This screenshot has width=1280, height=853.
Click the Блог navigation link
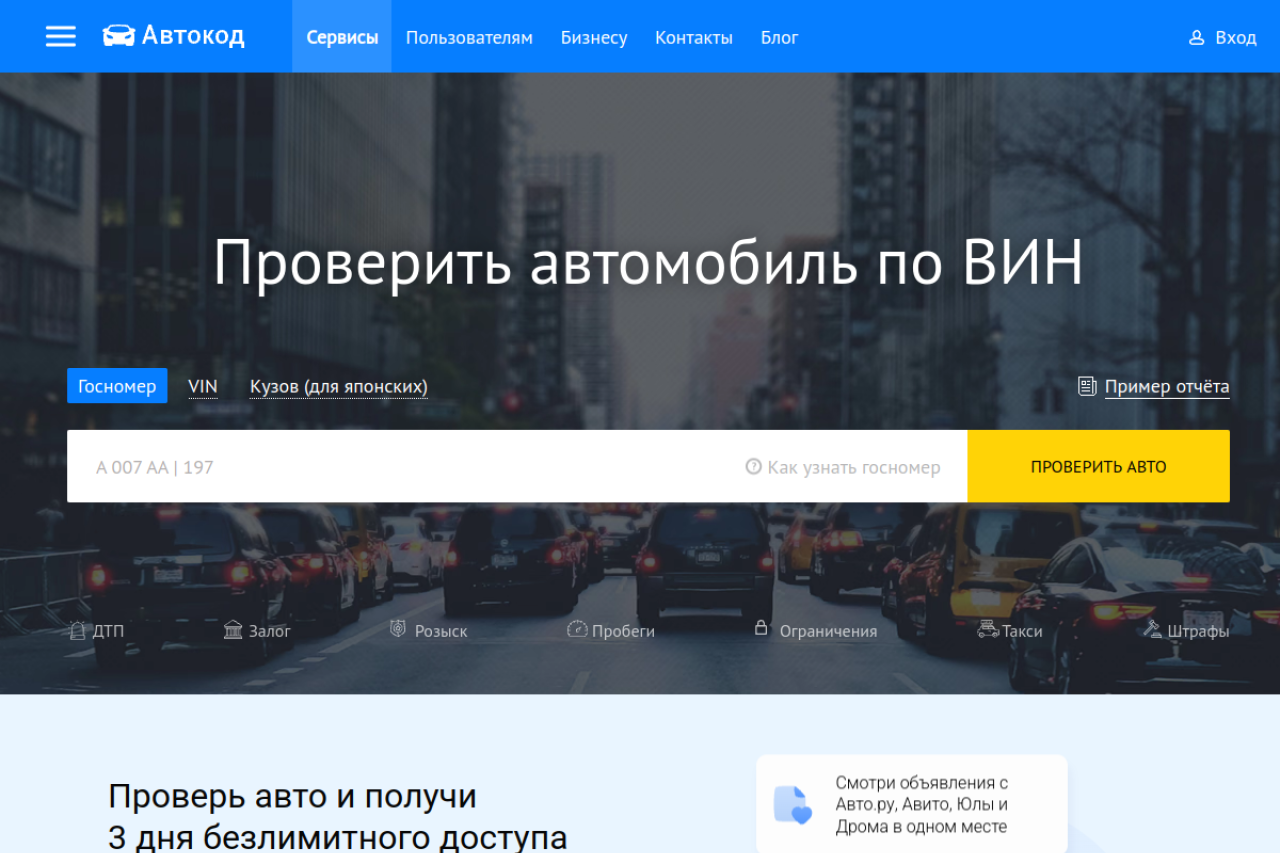tap(779, 38)
